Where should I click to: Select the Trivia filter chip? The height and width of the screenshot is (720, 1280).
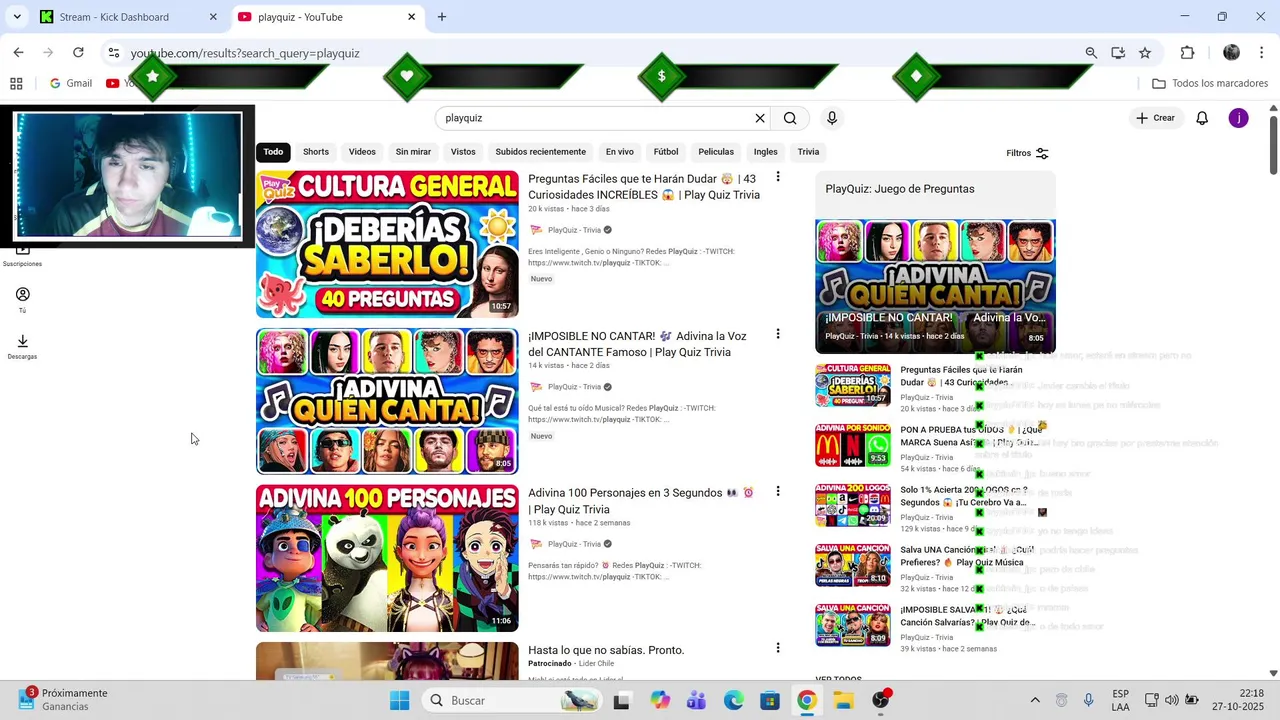point(808,152)
